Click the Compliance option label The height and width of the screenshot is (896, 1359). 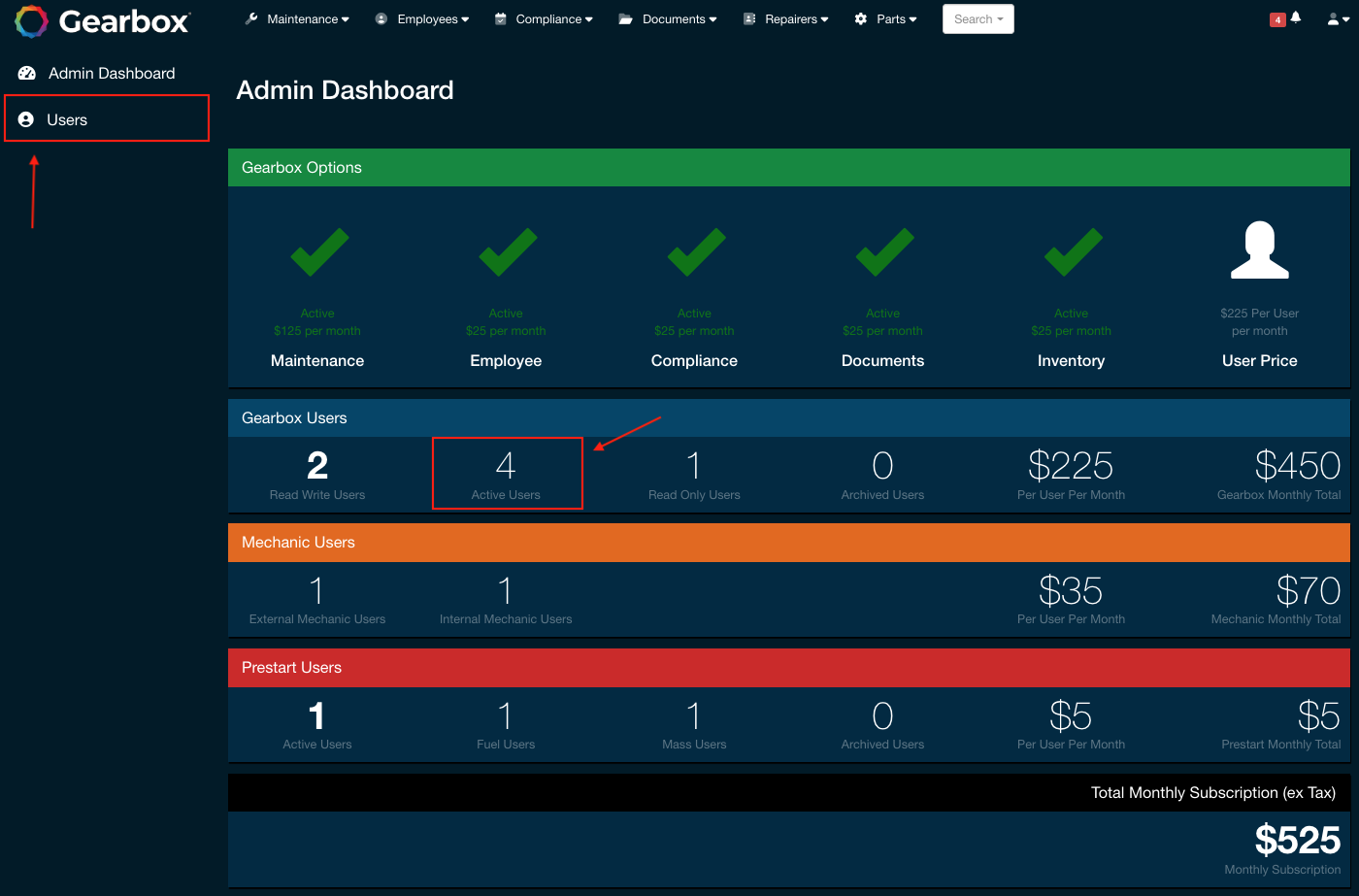pos(694,361)
